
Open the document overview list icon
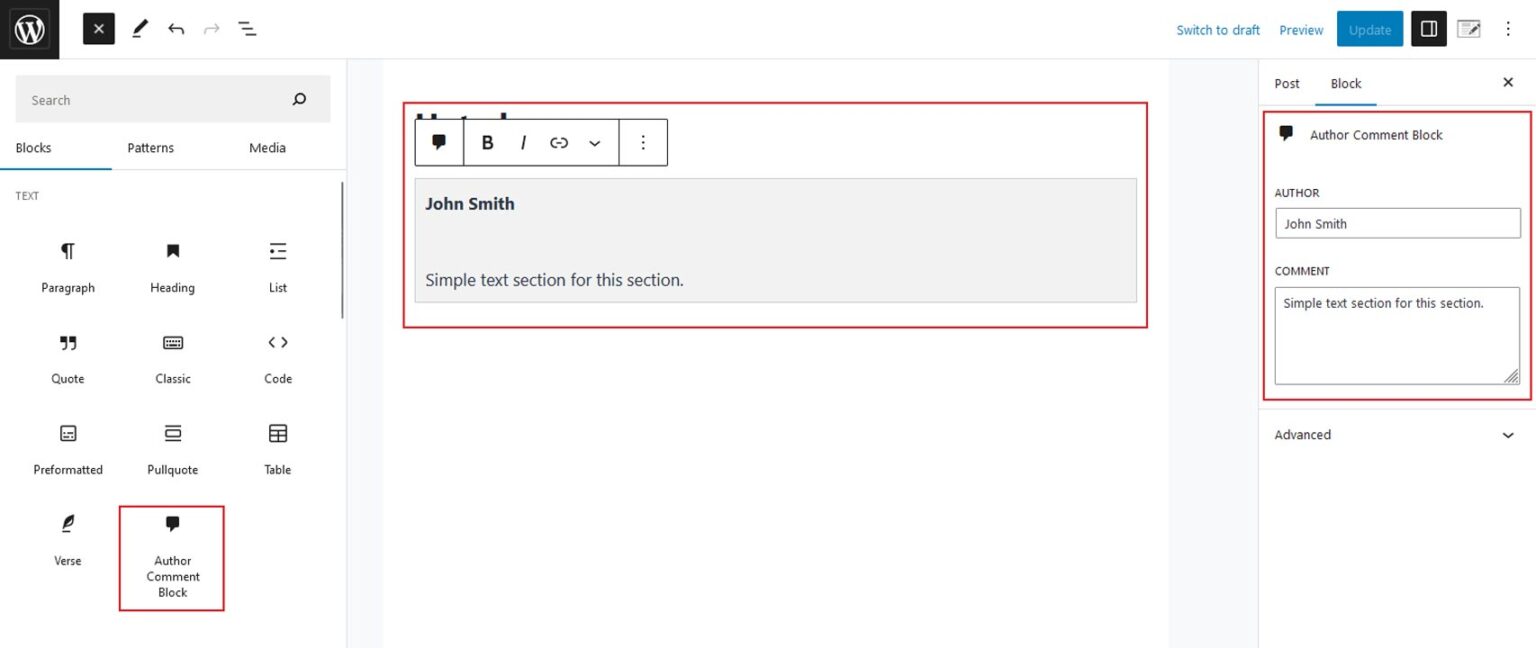[246, 29]
